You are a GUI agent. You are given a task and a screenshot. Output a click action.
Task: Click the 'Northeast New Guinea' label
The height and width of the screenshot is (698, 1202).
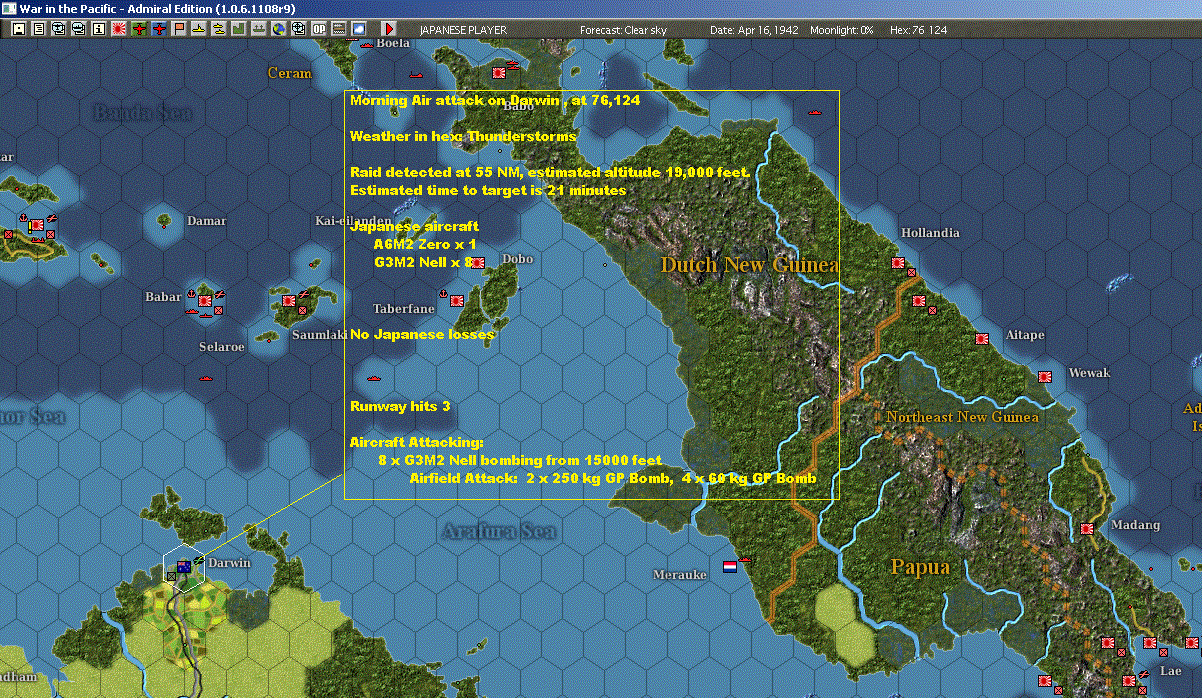pos(962,416)
